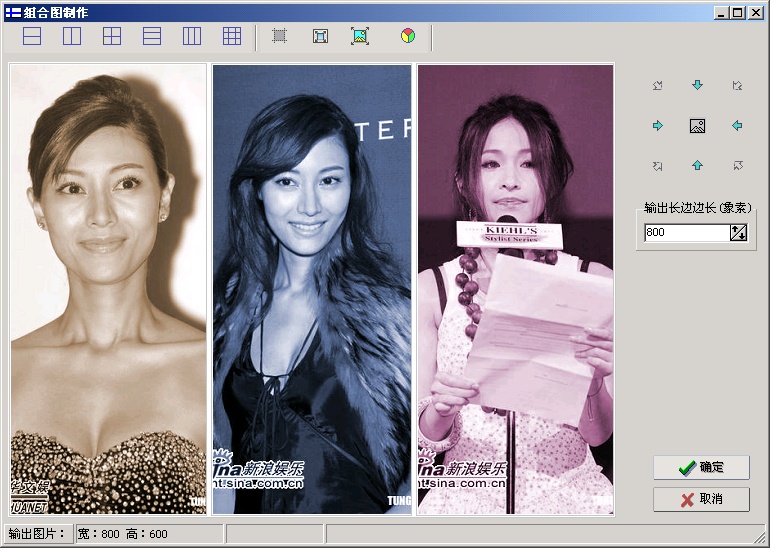Click the fit-picture-to-frame icon
The width and height of the screenshot is (770, 548).
click(x=360, y=37)
